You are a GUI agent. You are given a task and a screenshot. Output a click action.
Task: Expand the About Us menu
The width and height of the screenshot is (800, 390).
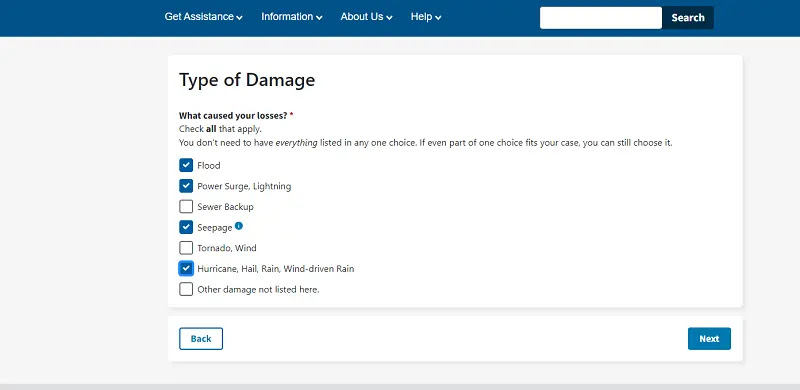[366, 17]
